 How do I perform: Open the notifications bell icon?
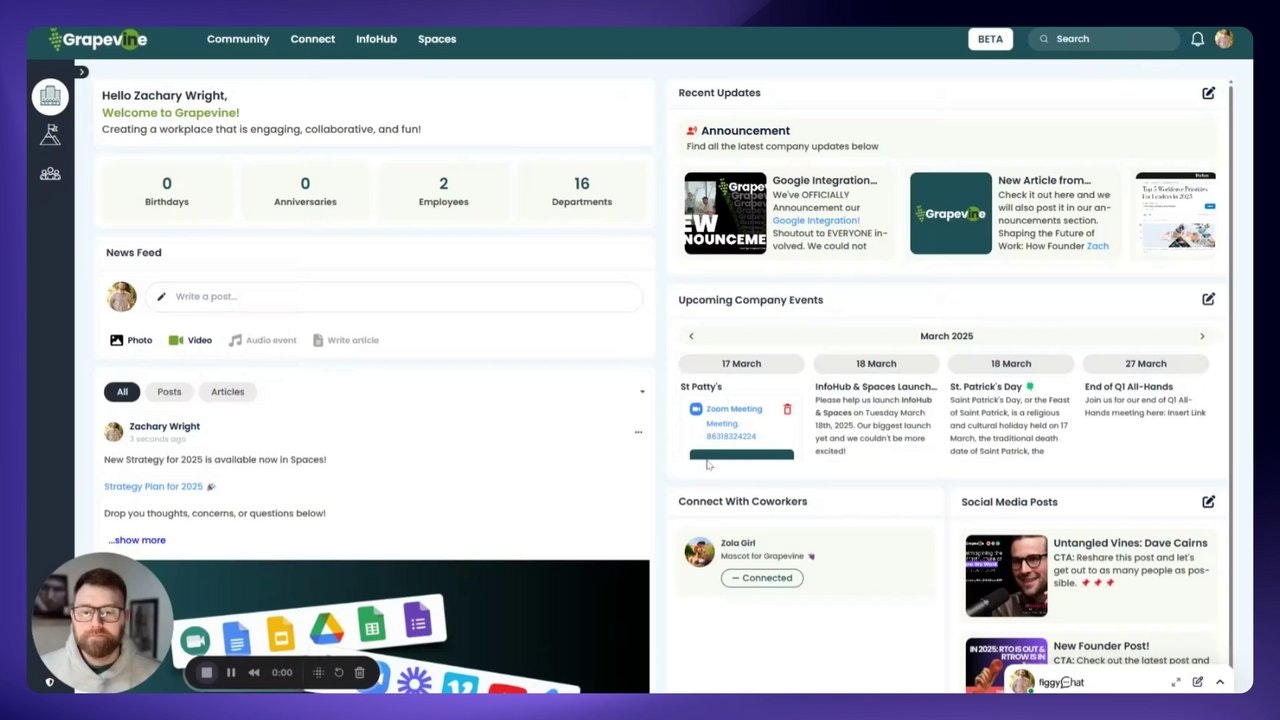[1197, 39]
